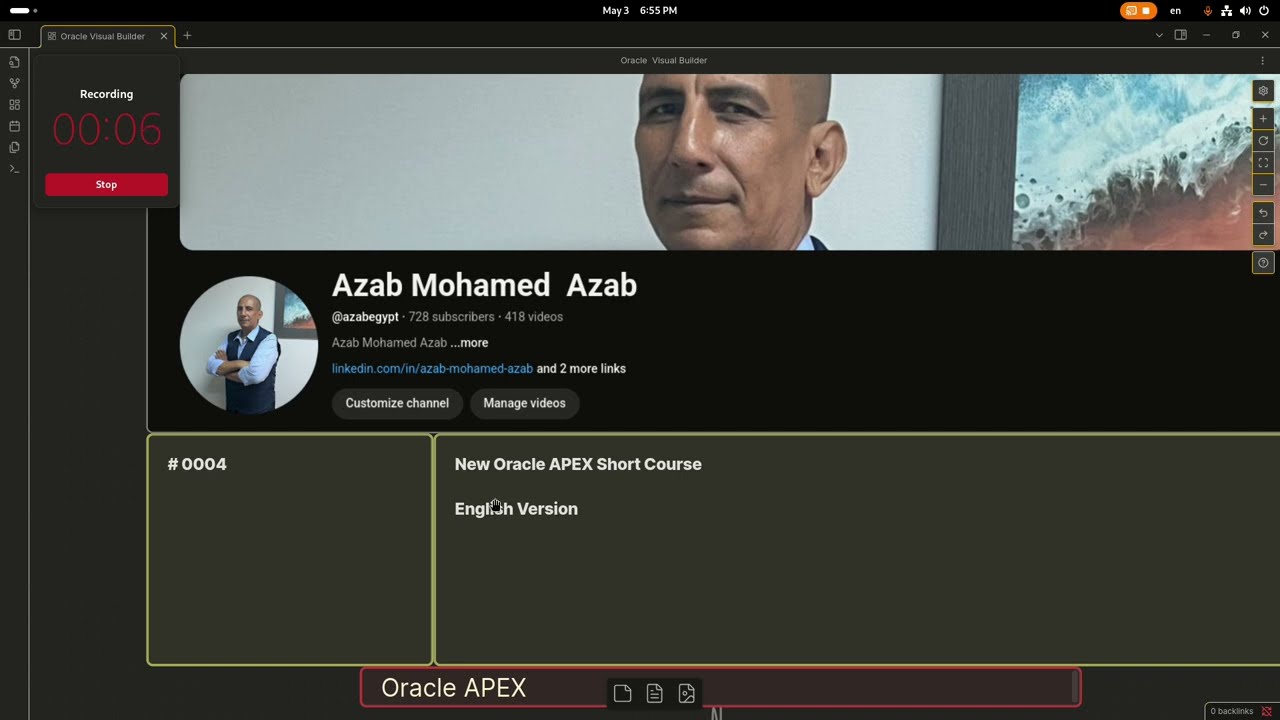Toggle the left sidebar panel icon
Screen dimensions: 1280x720
[14, 35]
